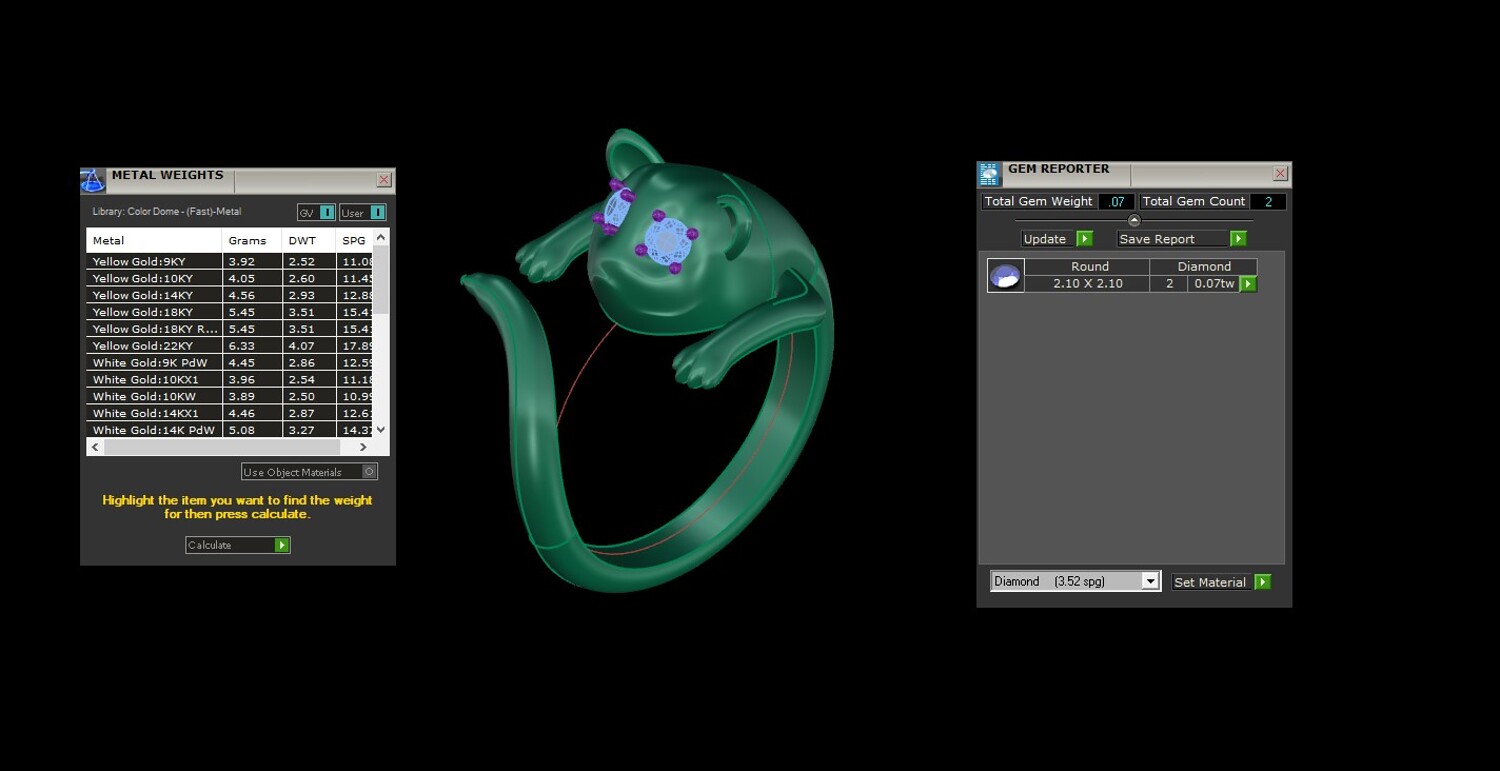This screenshot has width=1500, height=771.
Task: Select the Yellow Gold:14KY row
Action: tap(230, 296)
